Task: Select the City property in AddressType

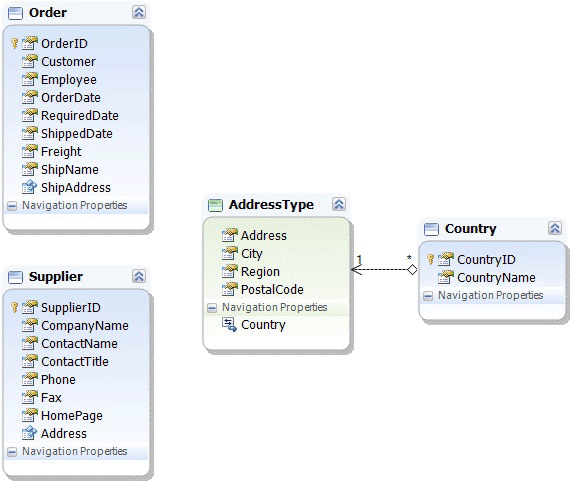Action: pyautogui.click(x=251, y=254)
